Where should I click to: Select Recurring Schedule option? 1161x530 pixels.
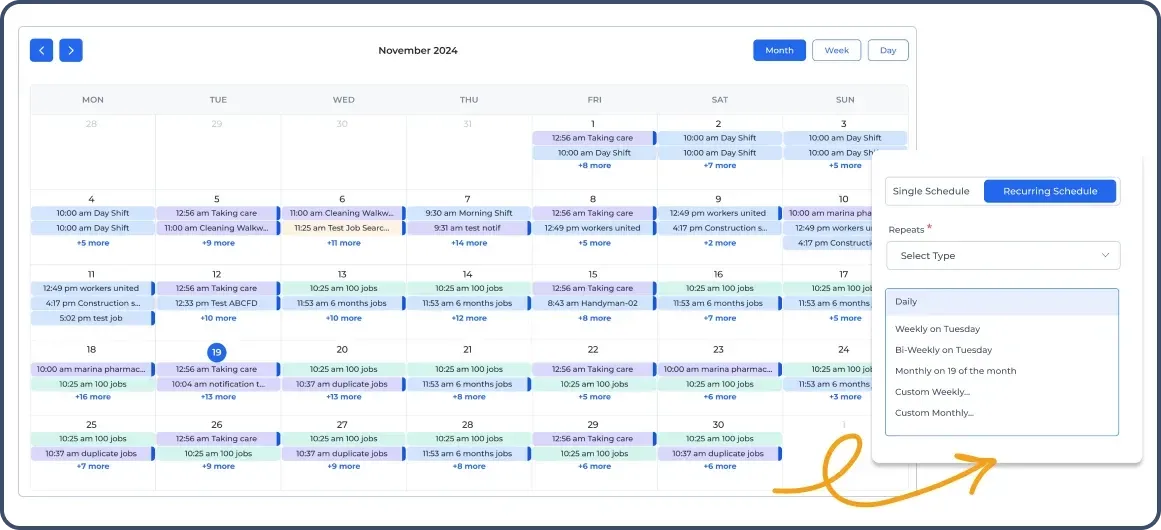coord(1050,191)
